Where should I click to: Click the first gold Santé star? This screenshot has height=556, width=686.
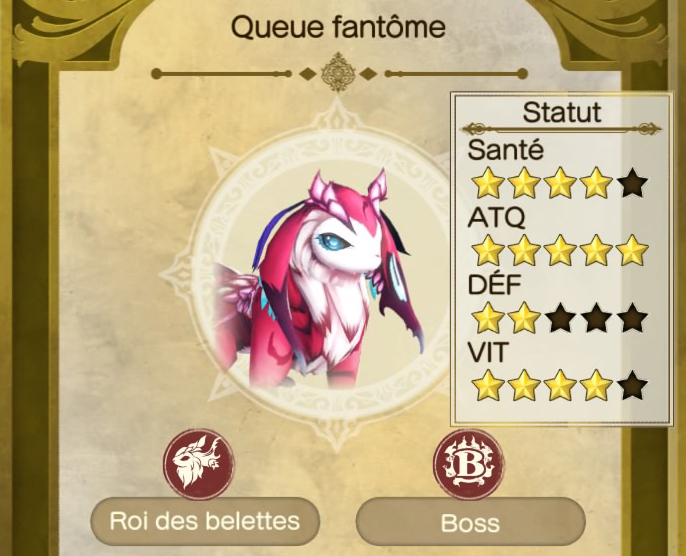point(488,185)
